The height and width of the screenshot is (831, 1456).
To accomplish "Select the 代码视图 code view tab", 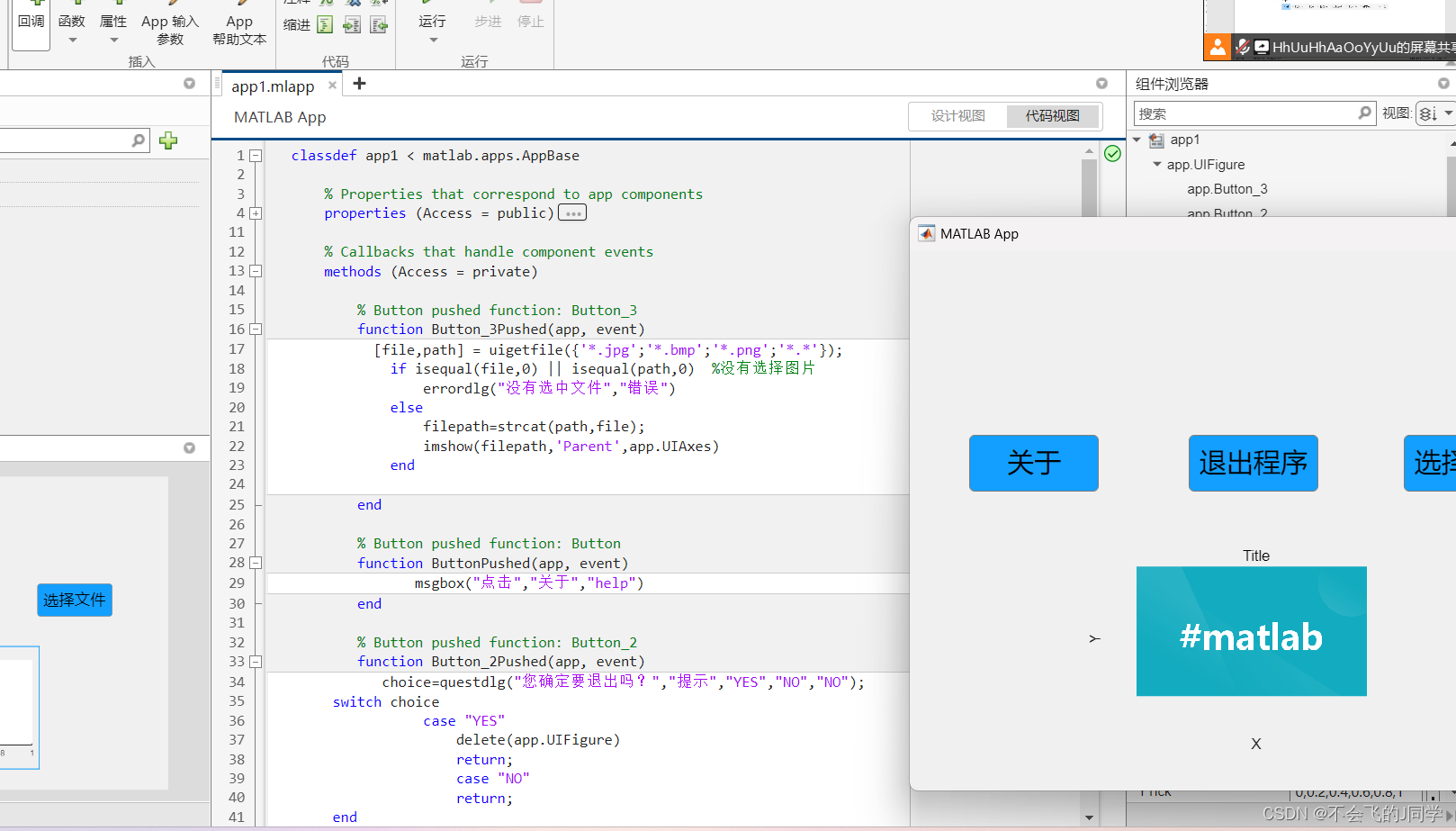I will click(1053, 116).
